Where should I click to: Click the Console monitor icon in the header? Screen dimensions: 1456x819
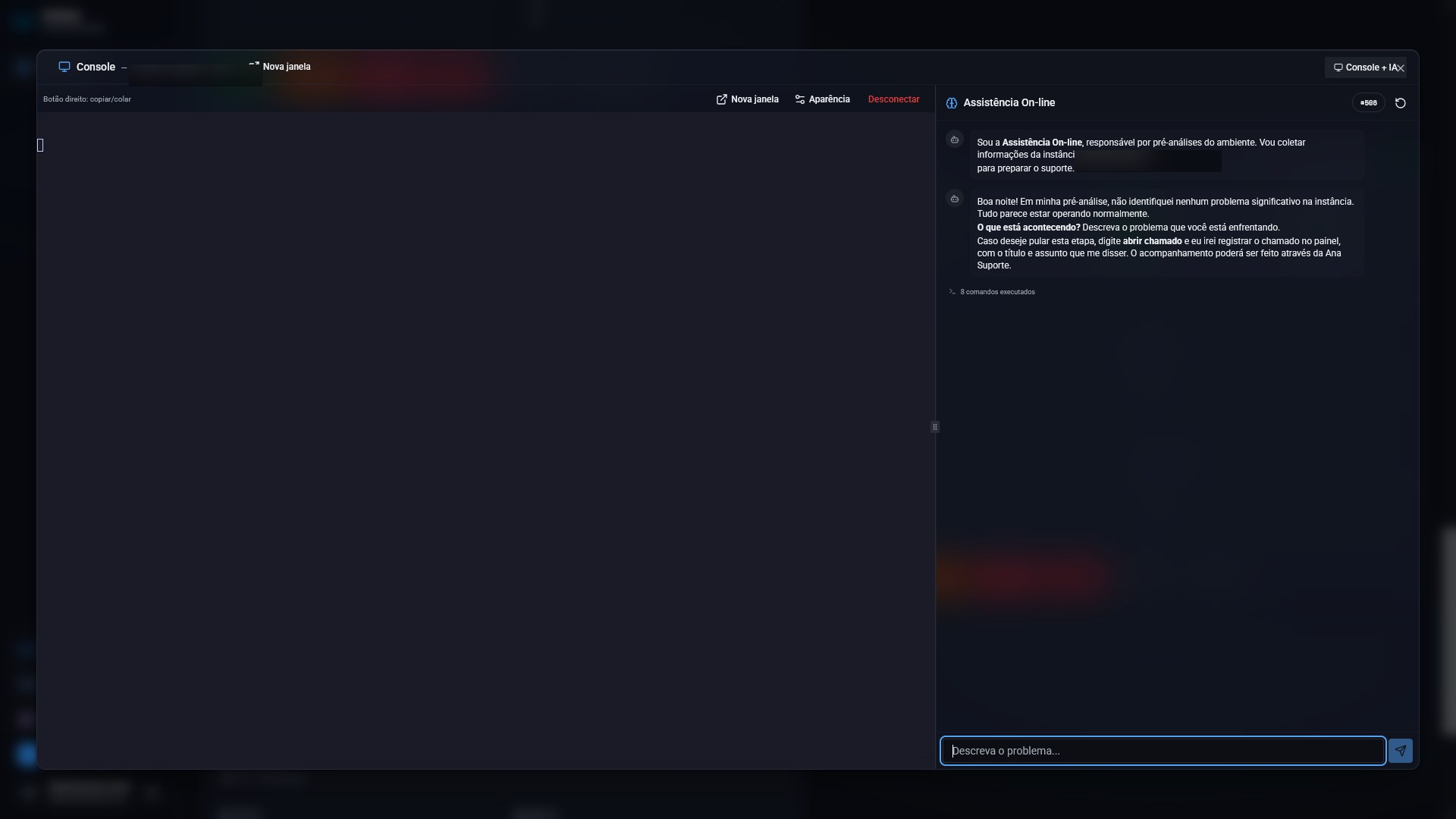click(x=64, y=67)
